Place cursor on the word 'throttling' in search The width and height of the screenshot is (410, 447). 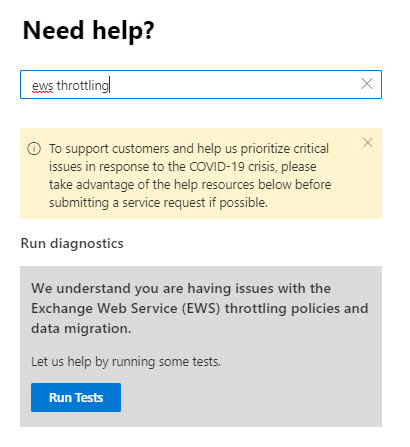pyautogui.click(x=83, y=85)
